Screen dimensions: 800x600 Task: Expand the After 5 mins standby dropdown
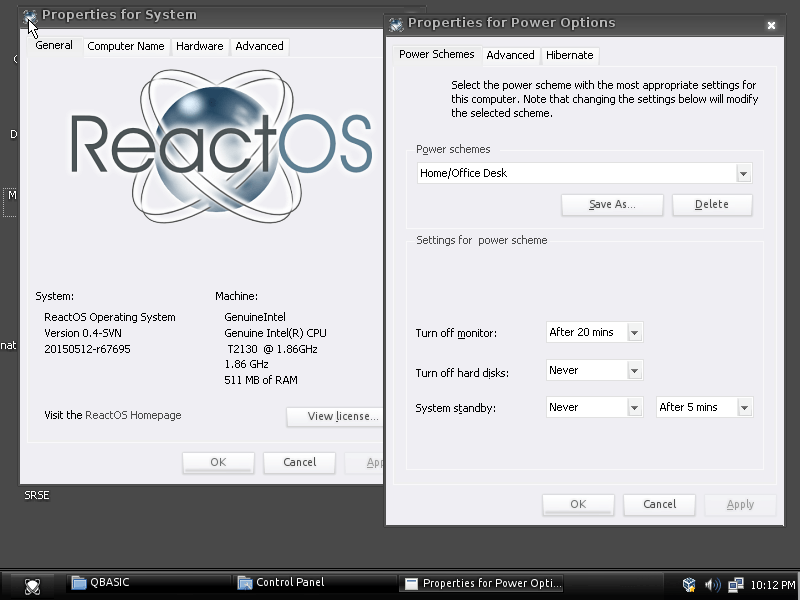(x=744, y=407)
